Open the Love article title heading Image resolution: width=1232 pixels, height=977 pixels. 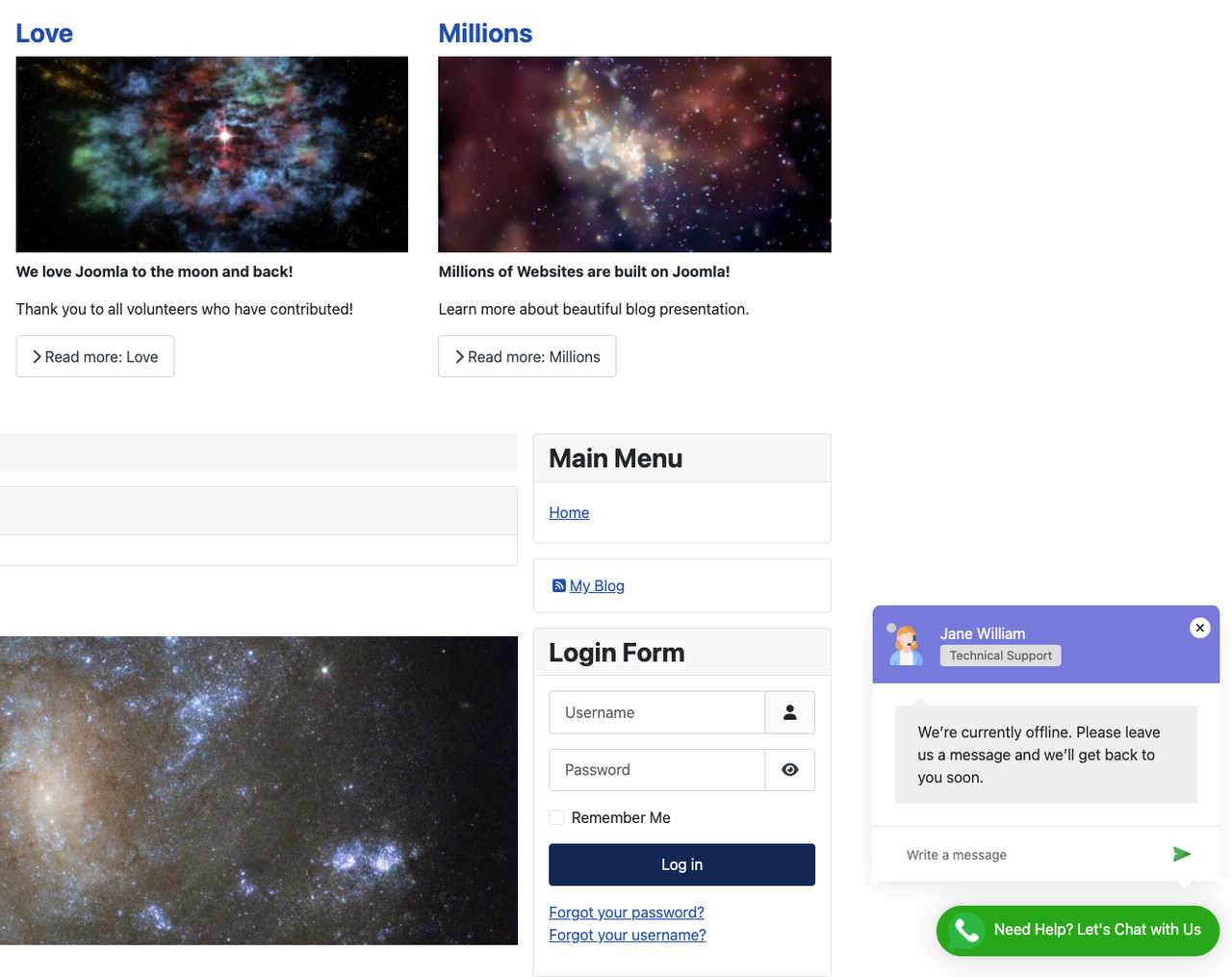[44, 34]
